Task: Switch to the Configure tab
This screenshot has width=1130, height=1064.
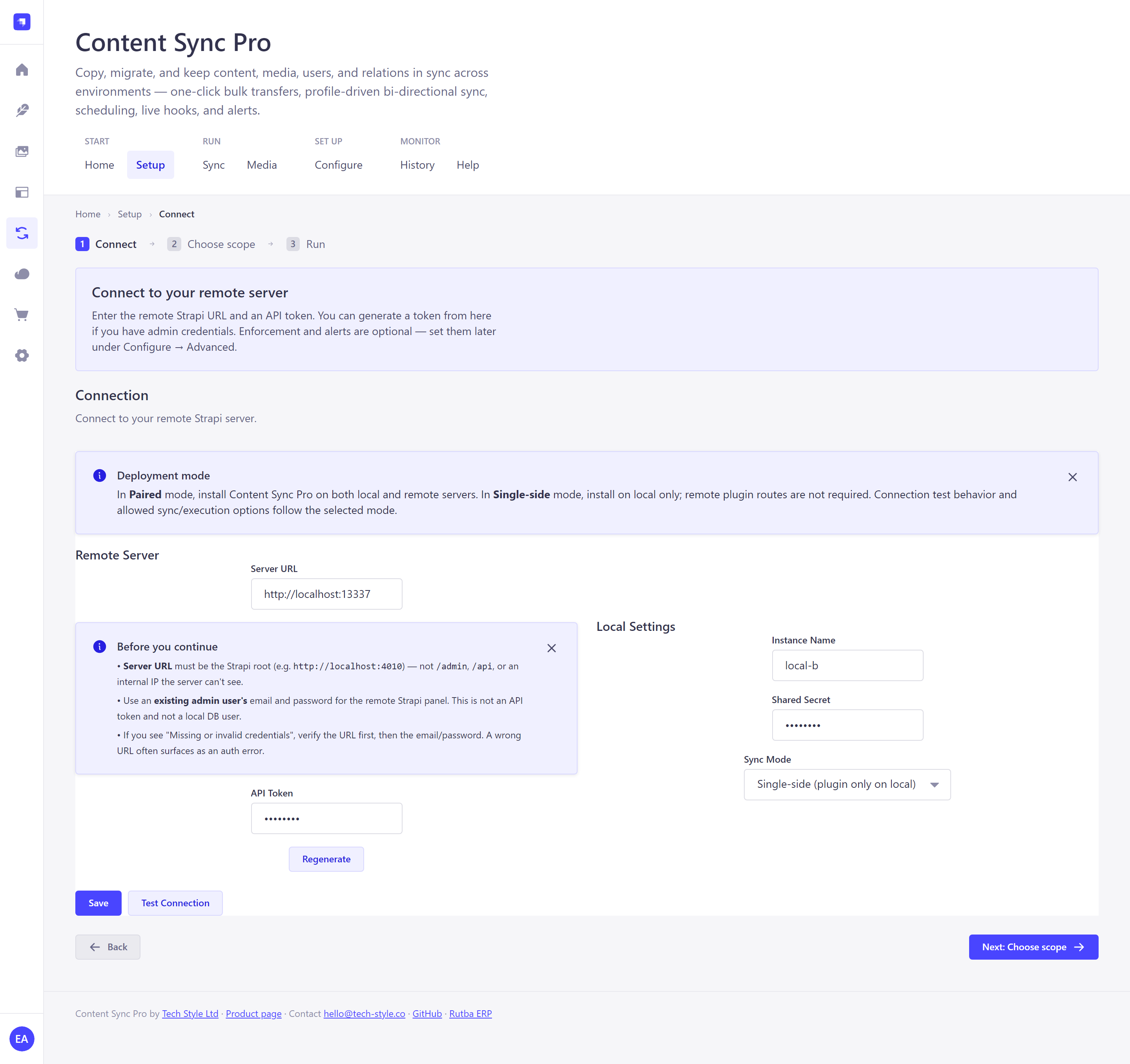Action: click(338, 165)
